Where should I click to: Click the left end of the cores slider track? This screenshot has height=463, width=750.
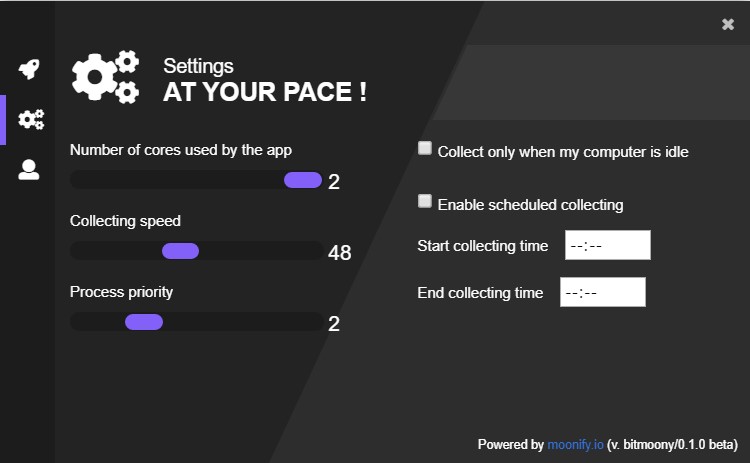tap(79, 180)
